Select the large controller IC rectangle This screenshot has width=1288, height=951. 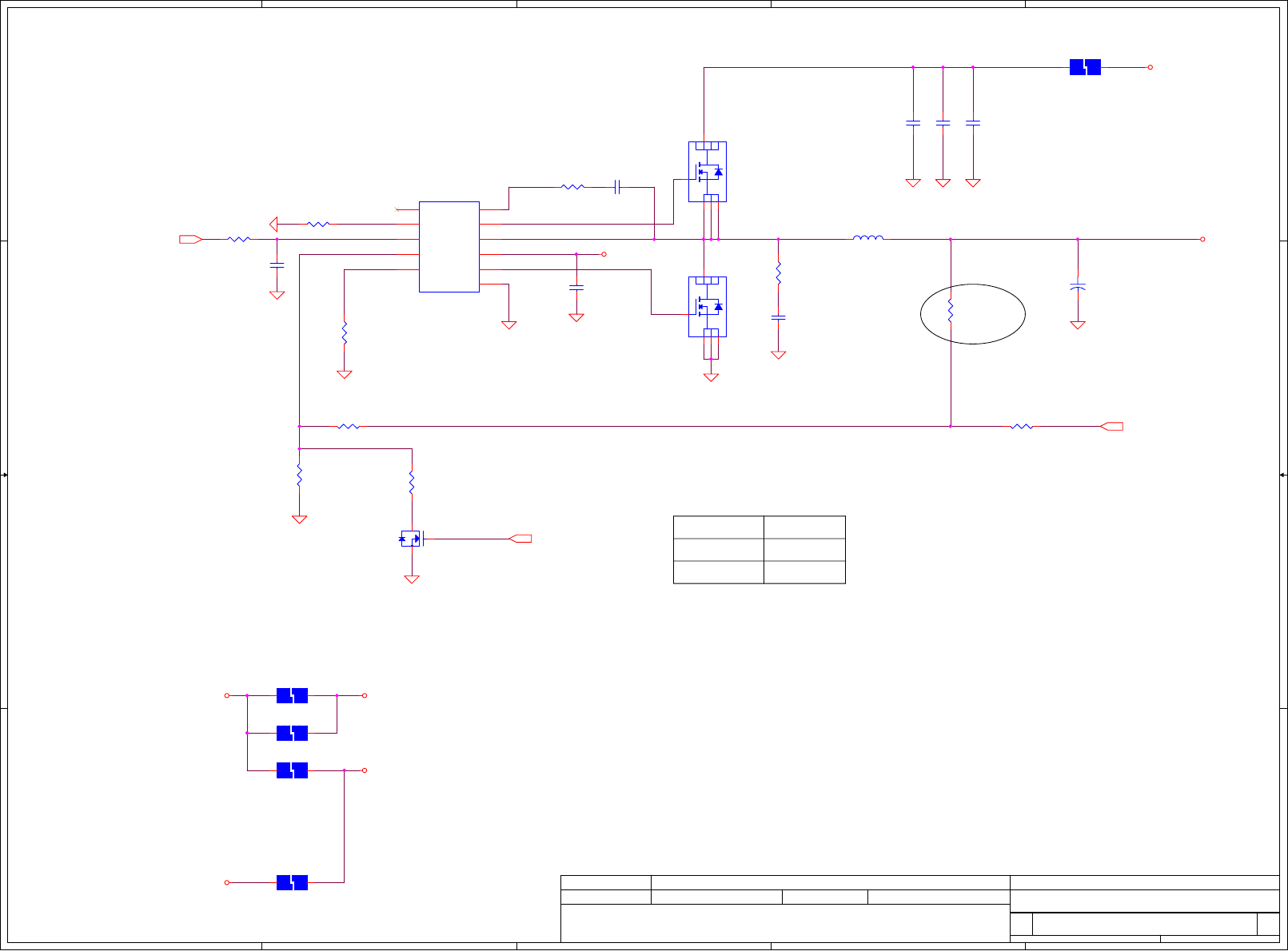pos(449,247)
